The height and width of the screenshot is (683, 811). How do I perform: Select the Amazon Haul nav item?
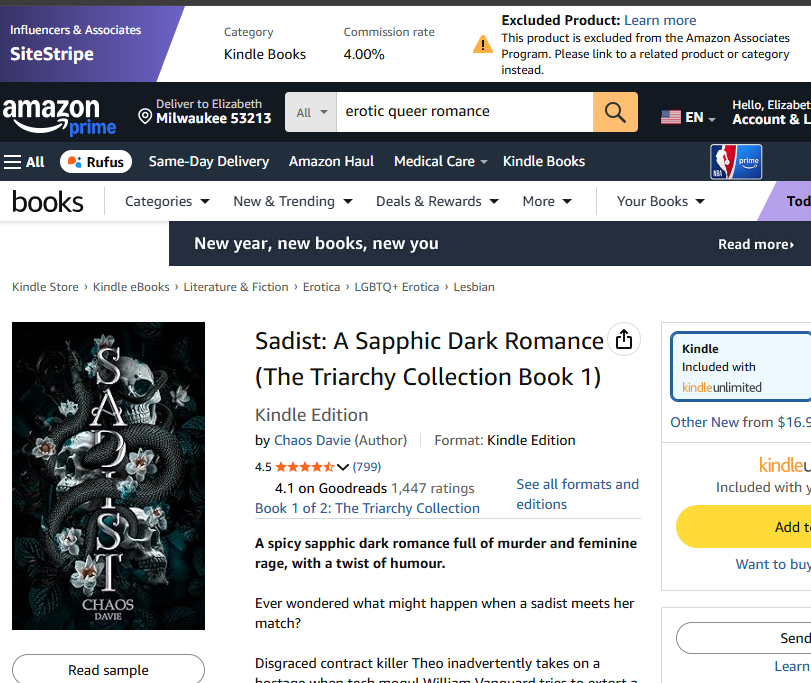click(x=331, y=161)
